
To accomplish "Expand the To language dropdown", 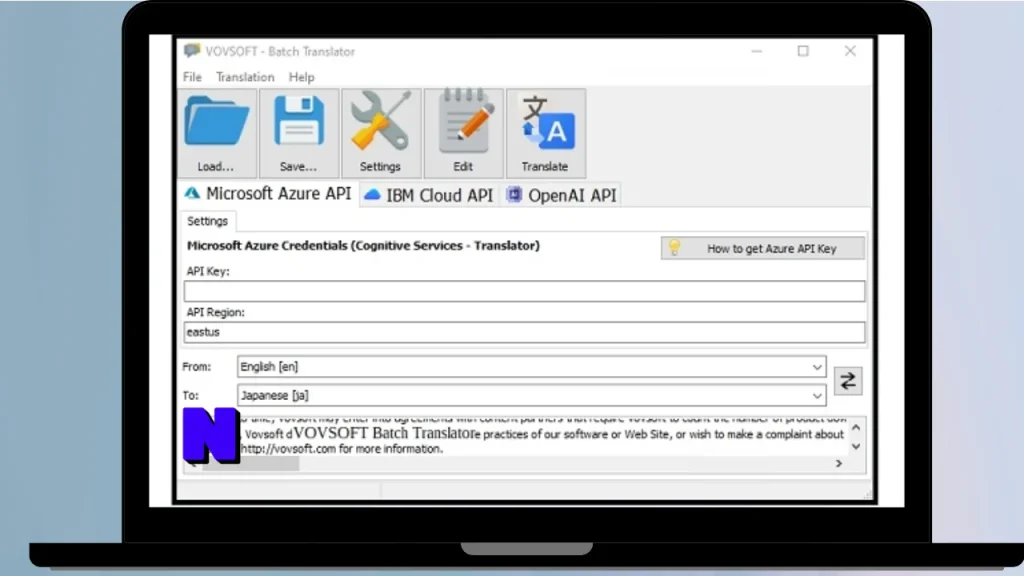I will click(816, 396).
